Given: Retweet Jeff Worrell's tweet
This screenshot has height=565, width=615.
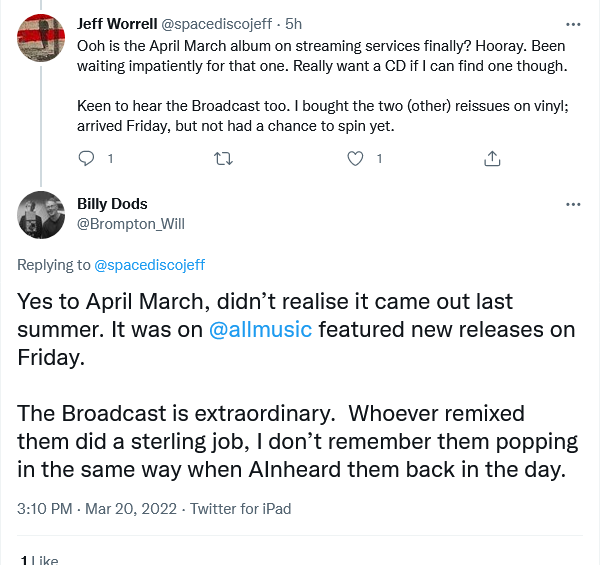Looking at the screenshot, I should coord(224,158).
